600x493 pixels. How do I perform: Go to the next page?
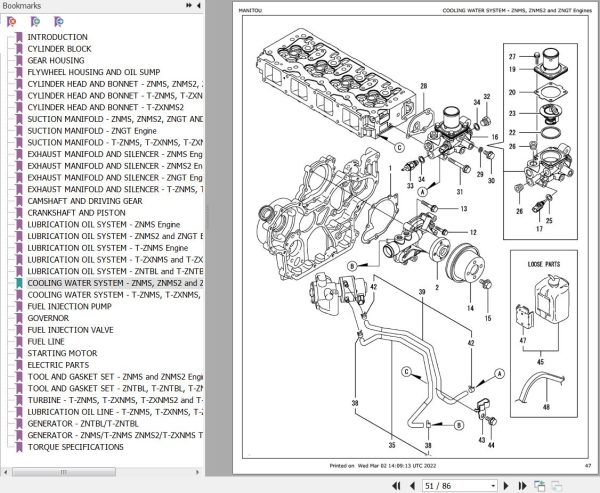506,486
